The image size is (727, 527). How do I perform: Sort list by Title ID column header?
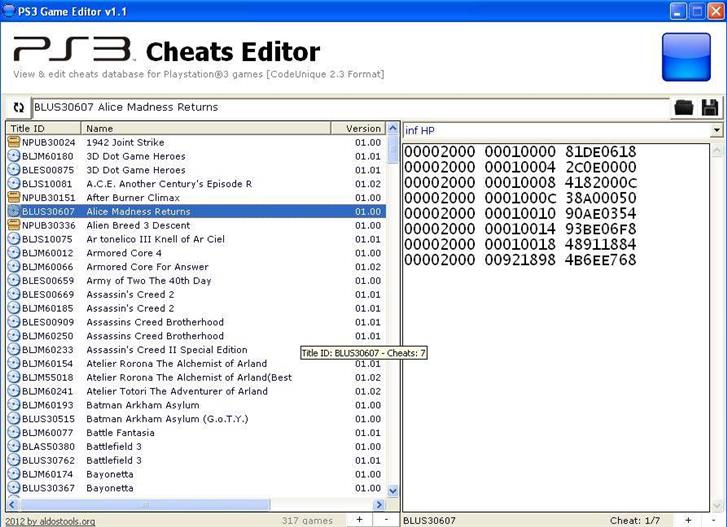(x=44, y=128)
